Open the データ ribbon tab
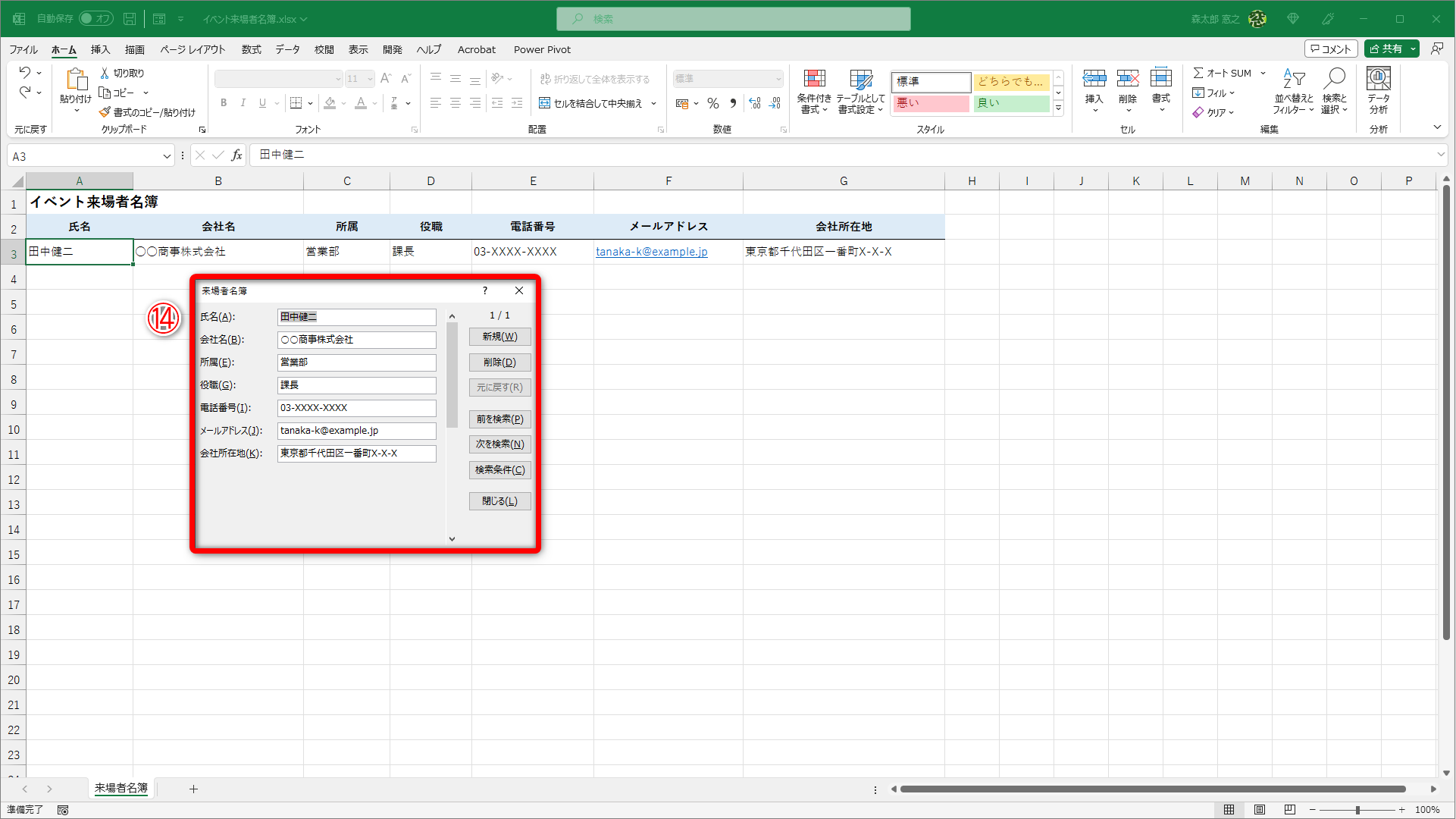The image size is (1456, 819). pos(287,49)
